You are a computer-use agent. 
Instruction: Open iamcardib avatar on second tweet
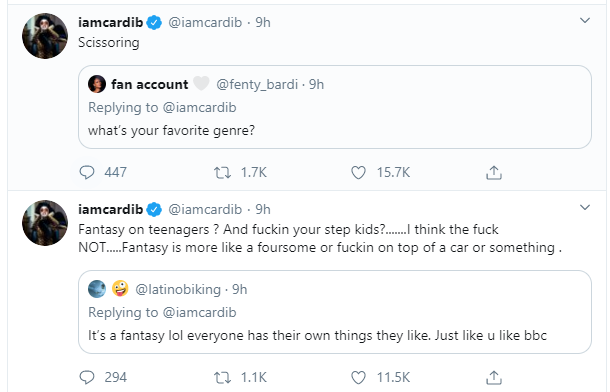[45, 223]
